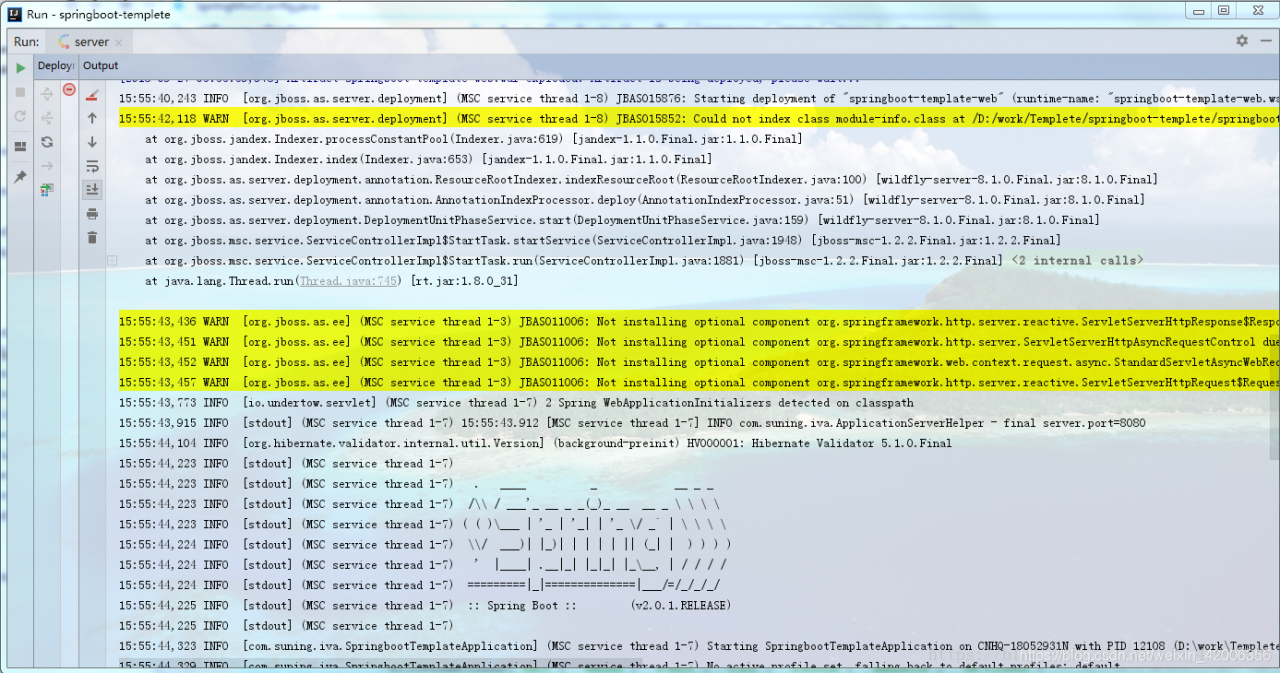Click the Down stack trace arrow
This screenshot has height=673, width=1280.
[x=92, y=142]
